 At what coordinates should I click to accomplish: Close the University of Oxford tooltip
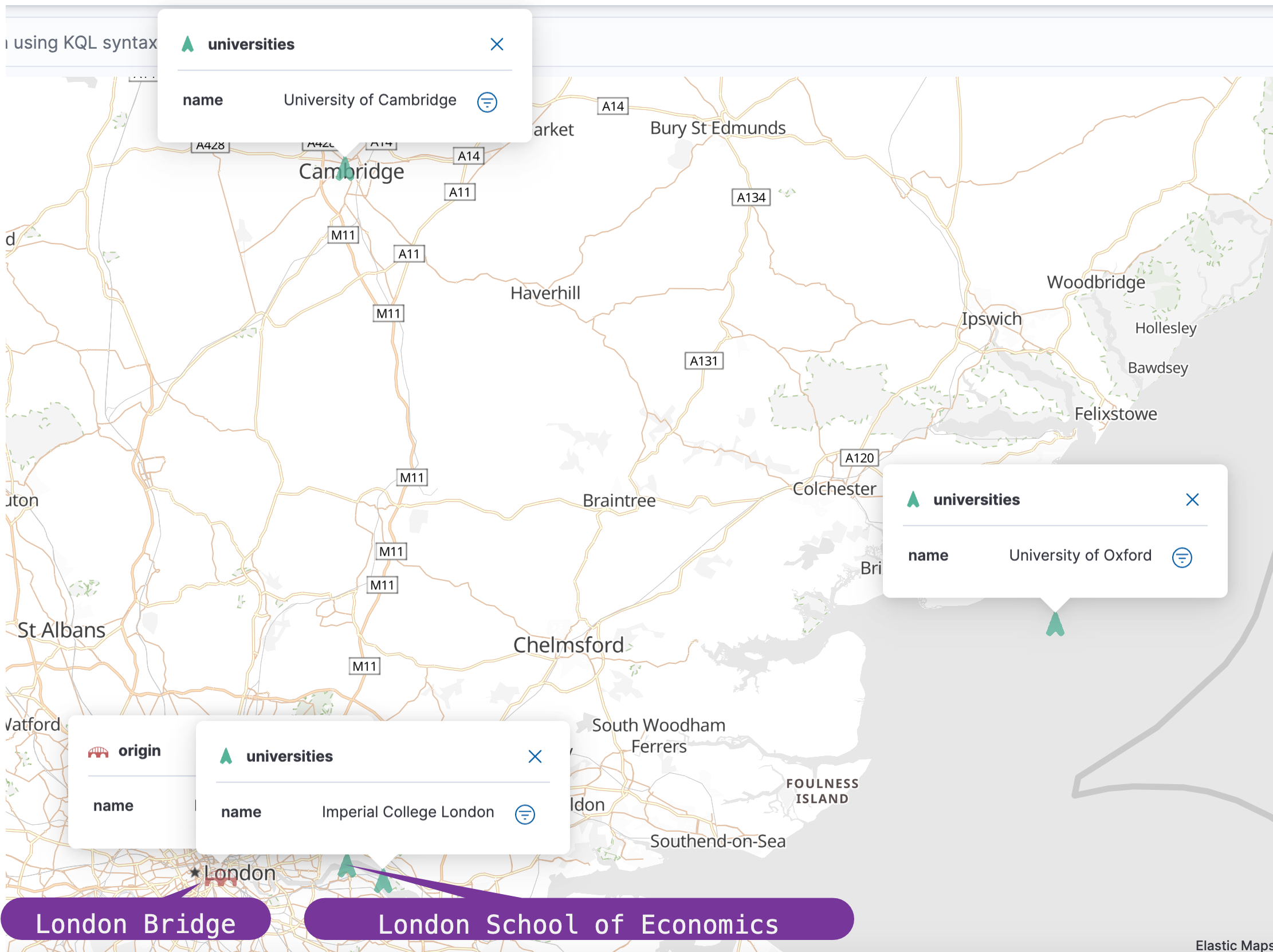(x=1192, y=499)
